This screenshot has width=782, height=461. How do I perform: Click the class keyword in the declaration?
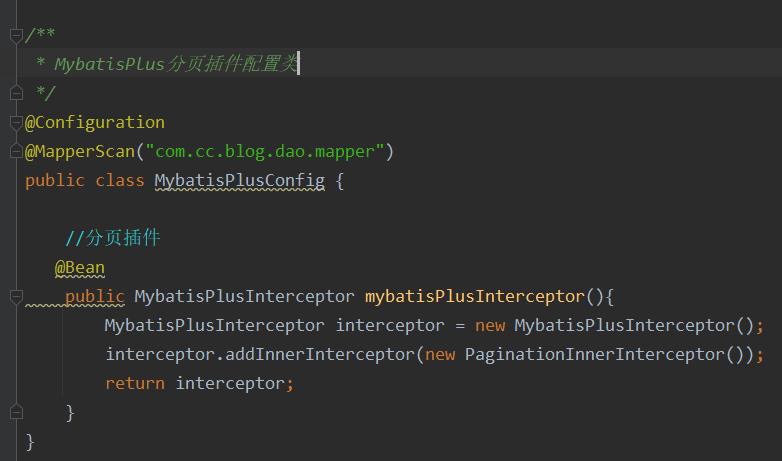pyautogui.click(x=120, y=180)
